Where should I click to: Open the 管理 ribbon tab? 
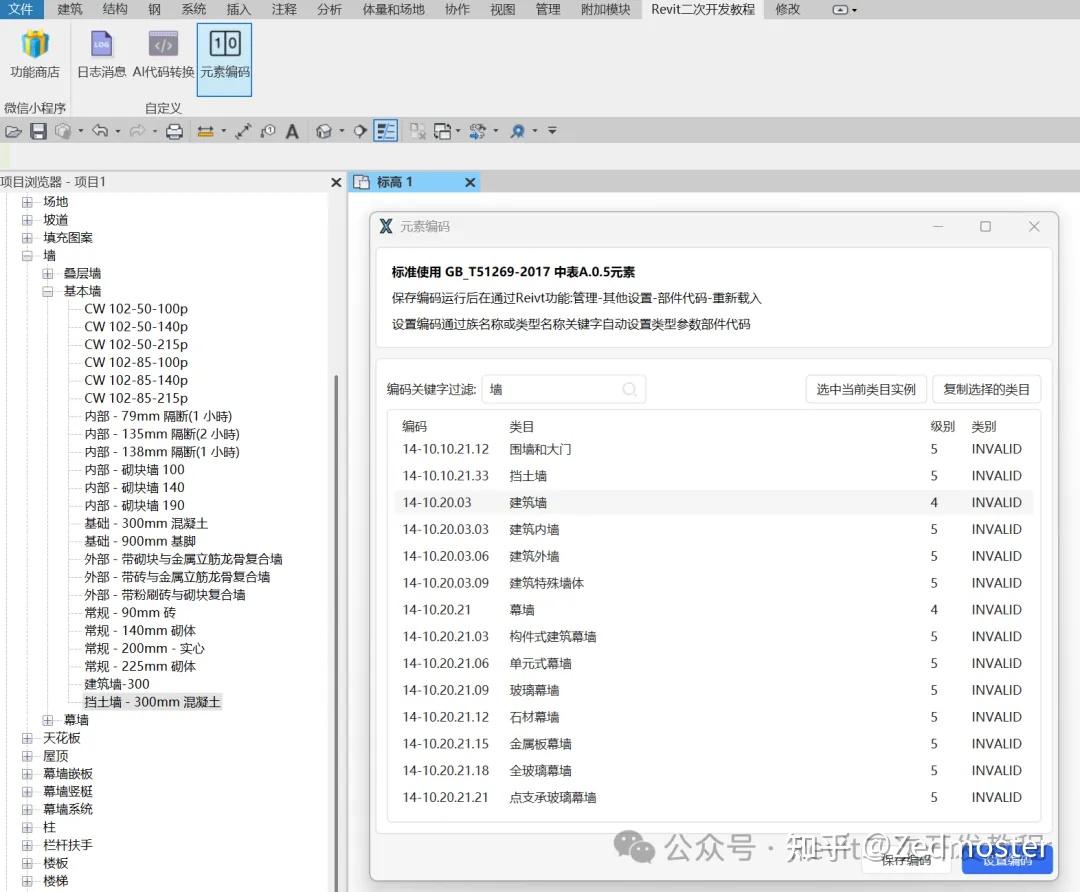pyautogui.click(x=547, y=10)
